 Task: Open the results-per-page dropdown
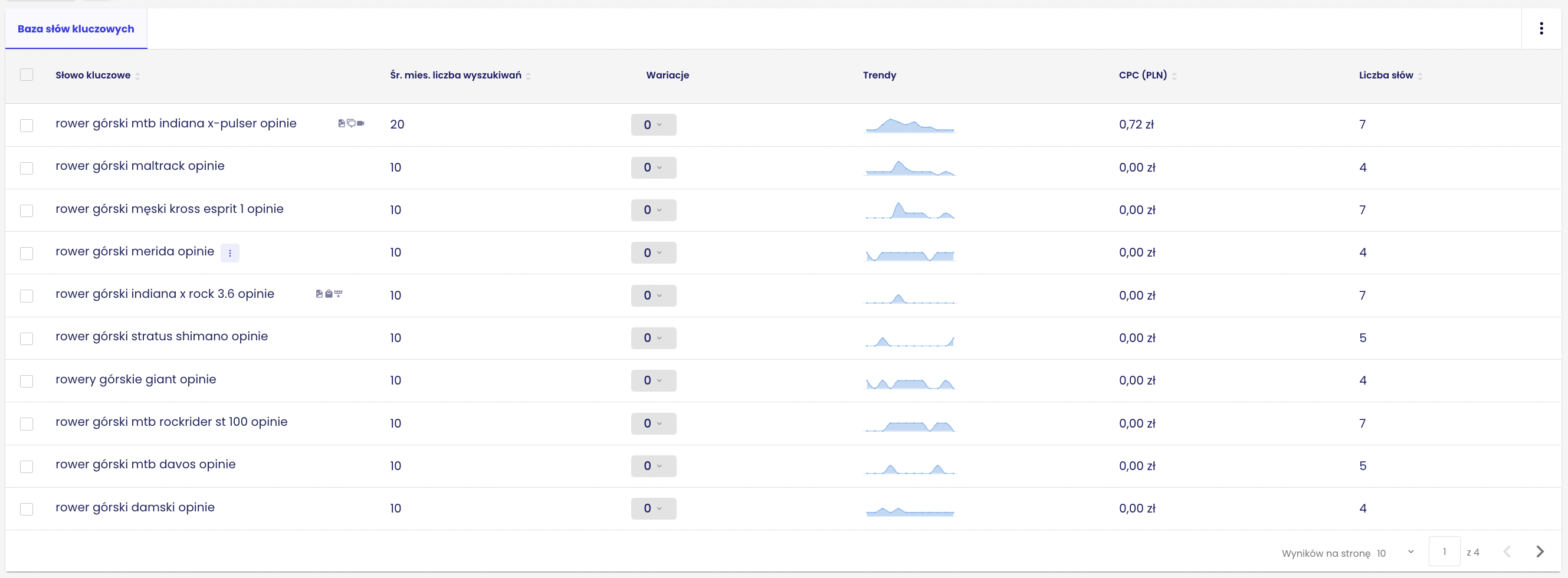click(1395, 553)
